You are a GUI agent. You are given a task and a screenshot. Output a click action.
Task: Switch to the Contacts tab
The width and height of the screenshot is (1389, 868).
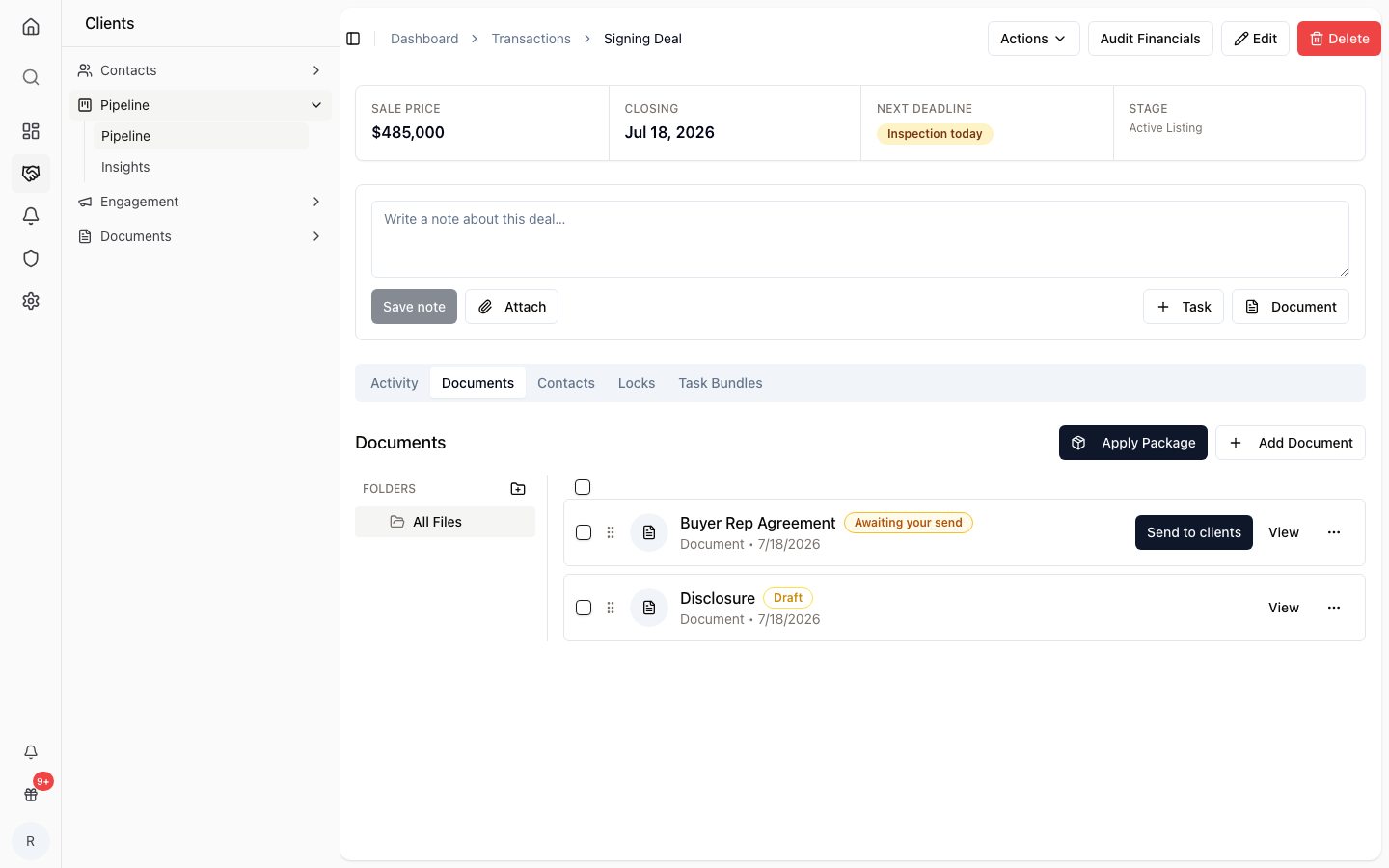point(566,383)
